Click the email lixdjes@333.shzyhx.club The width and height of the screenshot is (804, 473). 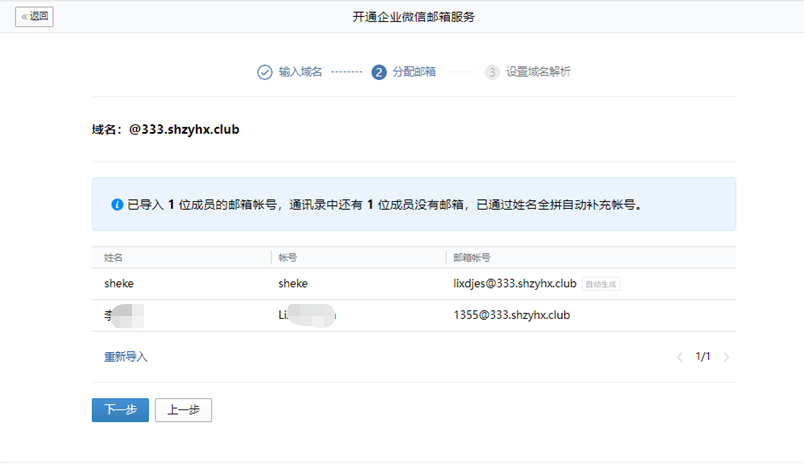tap(515, 284)
